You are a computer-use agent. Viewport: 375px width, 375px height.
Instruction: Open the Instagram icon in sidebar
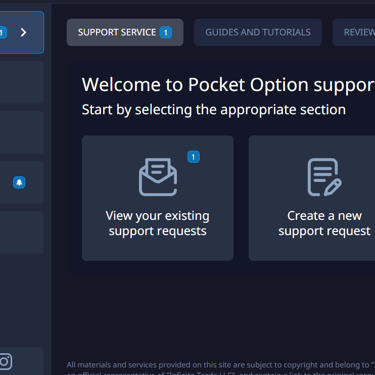click(x=5, y=361)
